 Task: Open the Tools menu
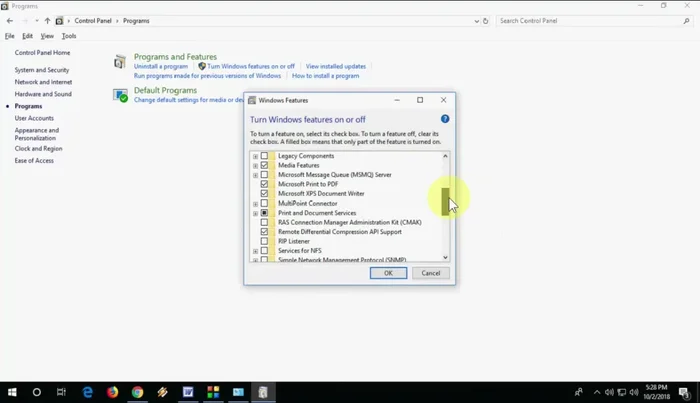[x=69, y=36]
